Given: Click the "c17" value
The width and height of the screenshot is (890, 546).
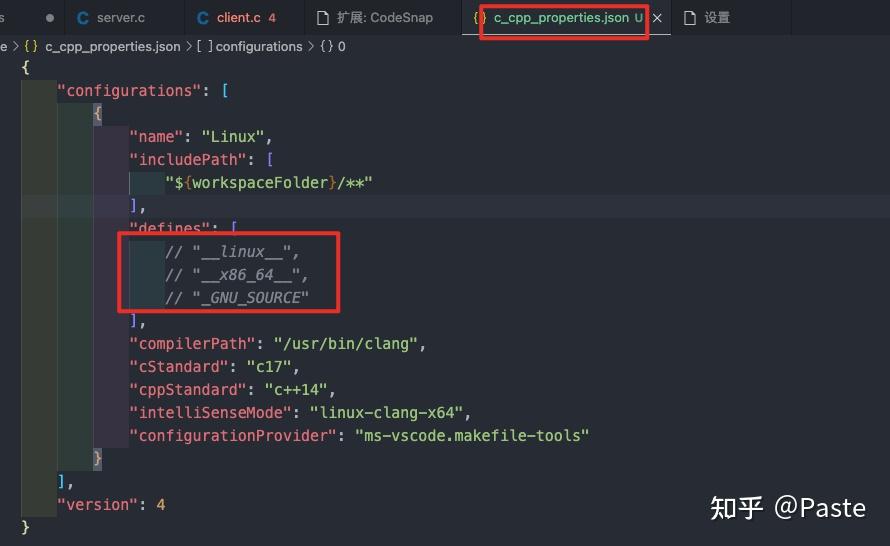Looking at the screenshot, I should (269, 367).
